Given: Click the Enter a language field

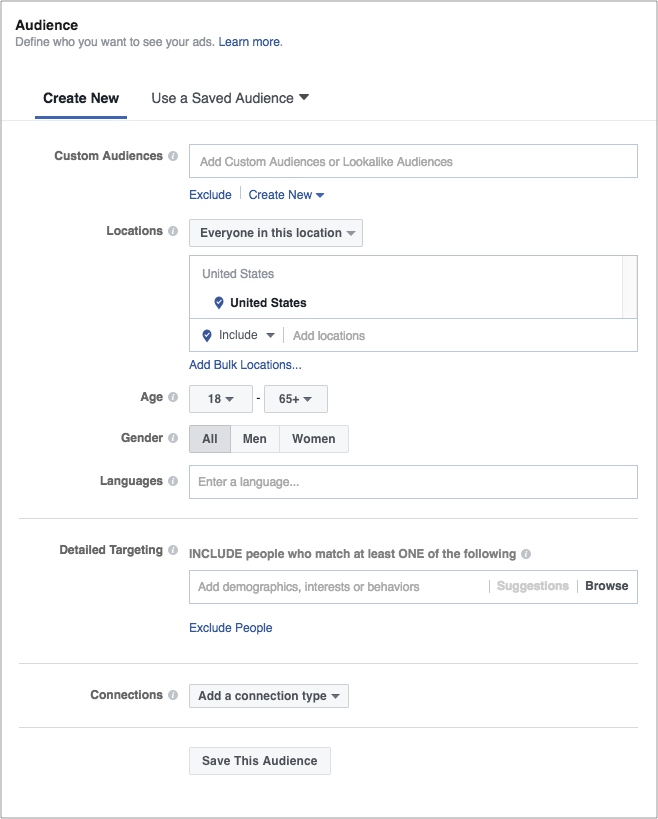Looking at the screenshot, I should [x=413, y=482].
